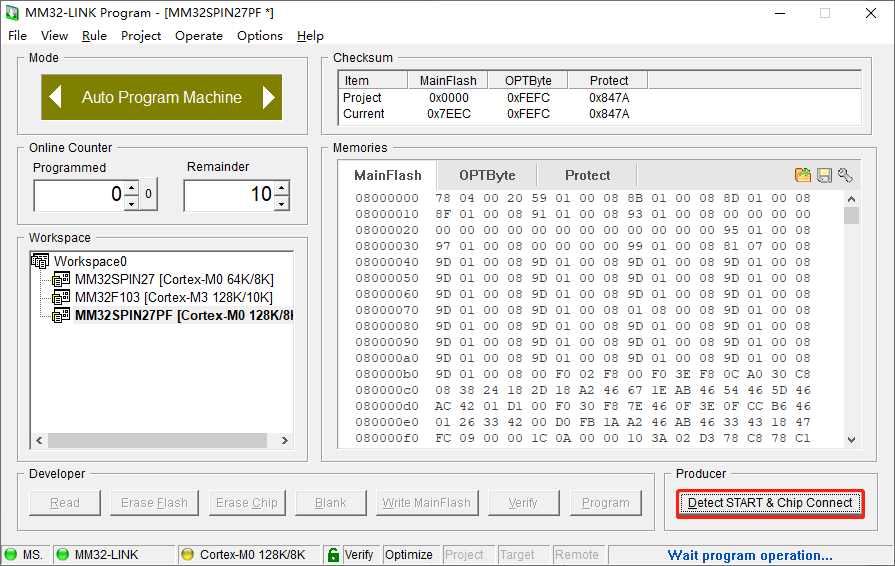Image resolution: width=895 pixels, height=566 pixels.
Task: Open the Rule menu
Action: 94,35
